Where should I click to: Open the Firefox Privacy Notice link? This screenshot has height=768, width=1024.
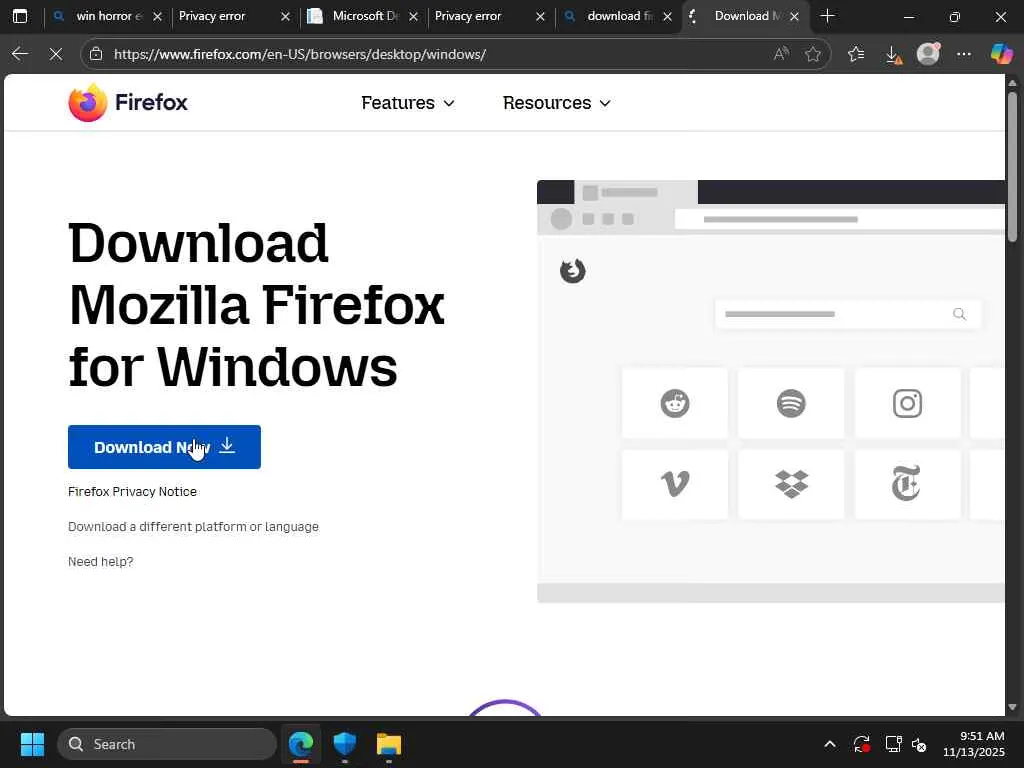[132, 491]
